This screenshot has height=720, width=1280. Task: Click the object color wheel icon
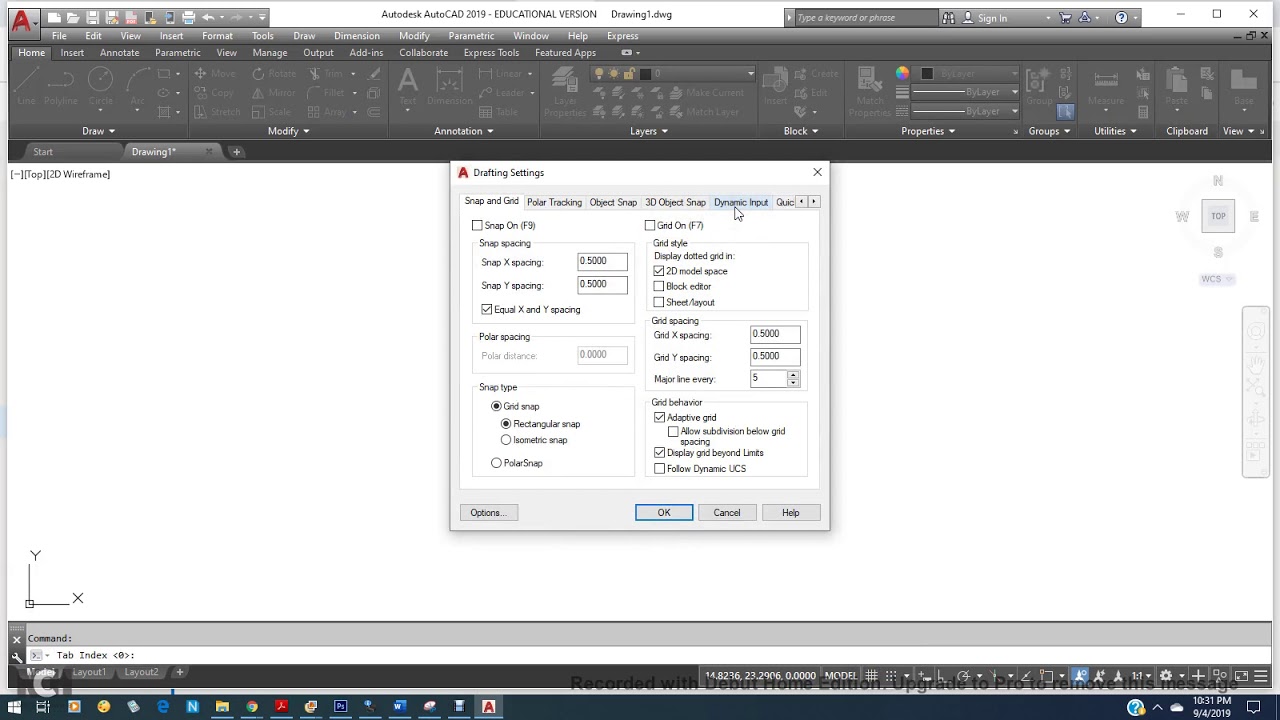[903, 73]
